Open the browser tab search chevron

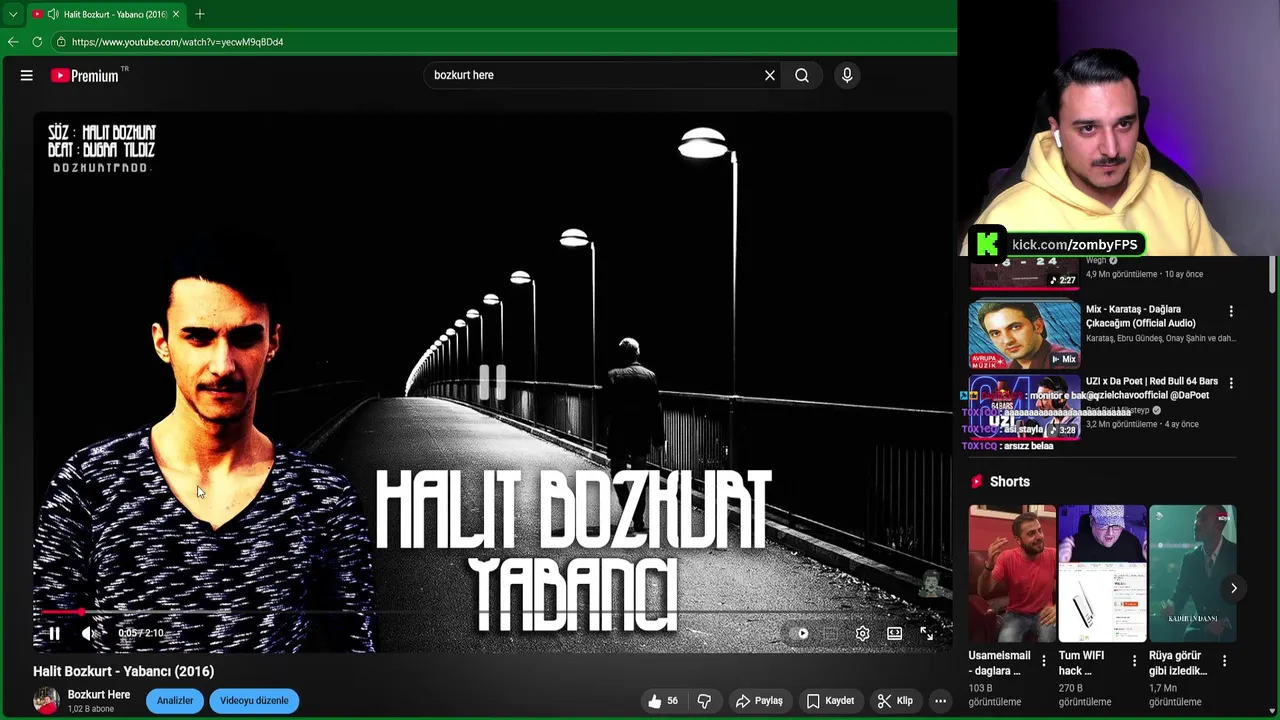point(13,14)
